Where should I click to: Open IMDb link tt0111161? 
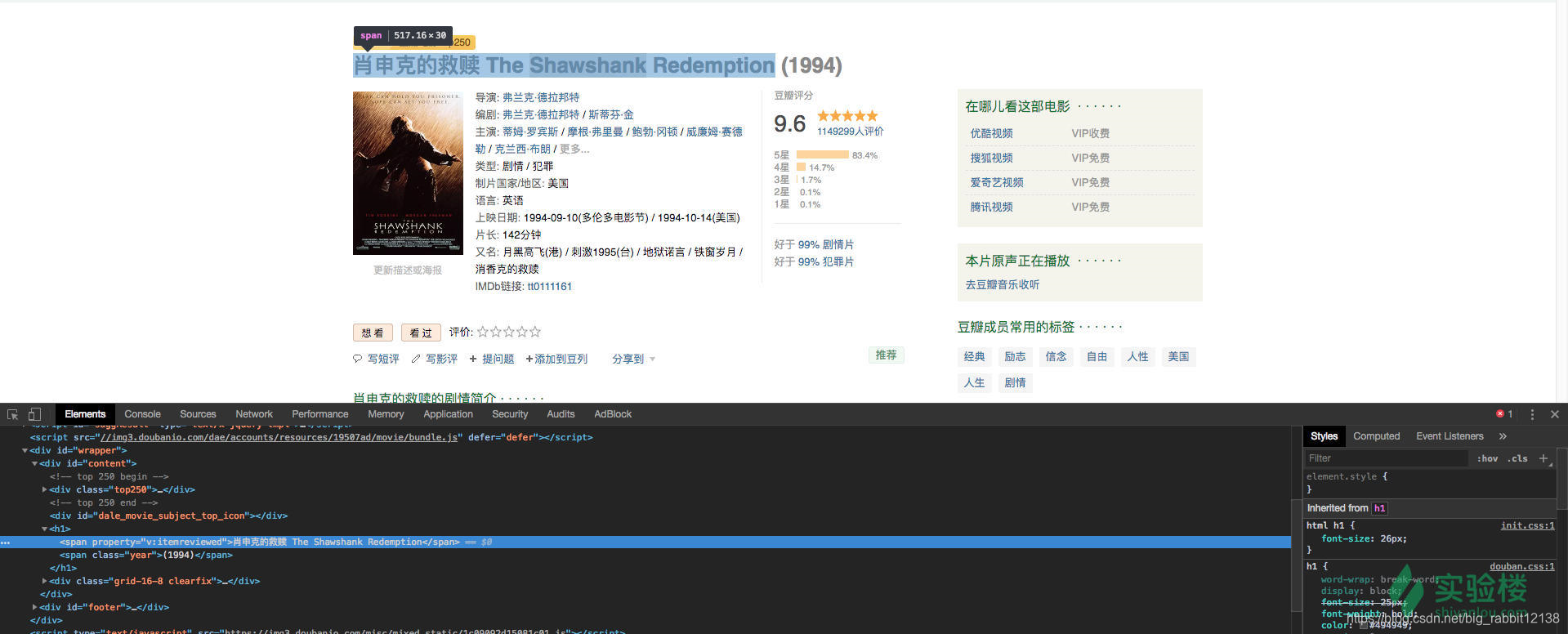pos(549,286)
